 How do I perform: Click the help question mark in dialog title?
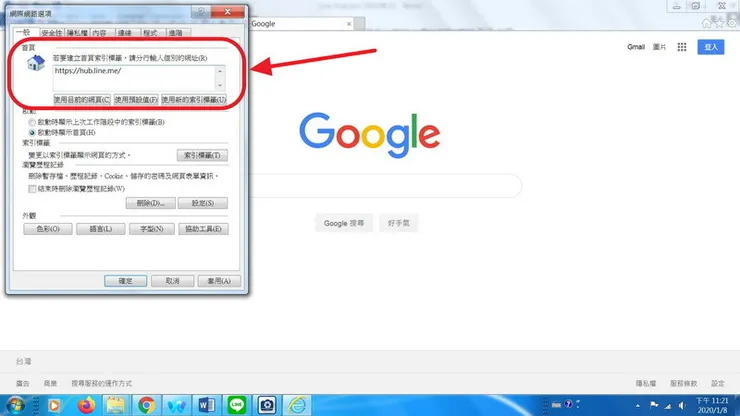point(201,12)
